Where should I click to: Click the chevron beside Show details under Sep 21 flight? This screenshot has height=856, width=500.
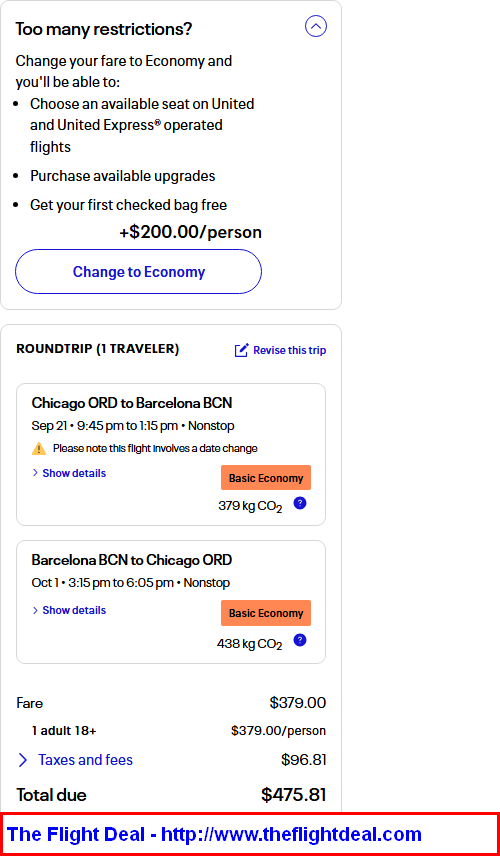tap(35, 473)
